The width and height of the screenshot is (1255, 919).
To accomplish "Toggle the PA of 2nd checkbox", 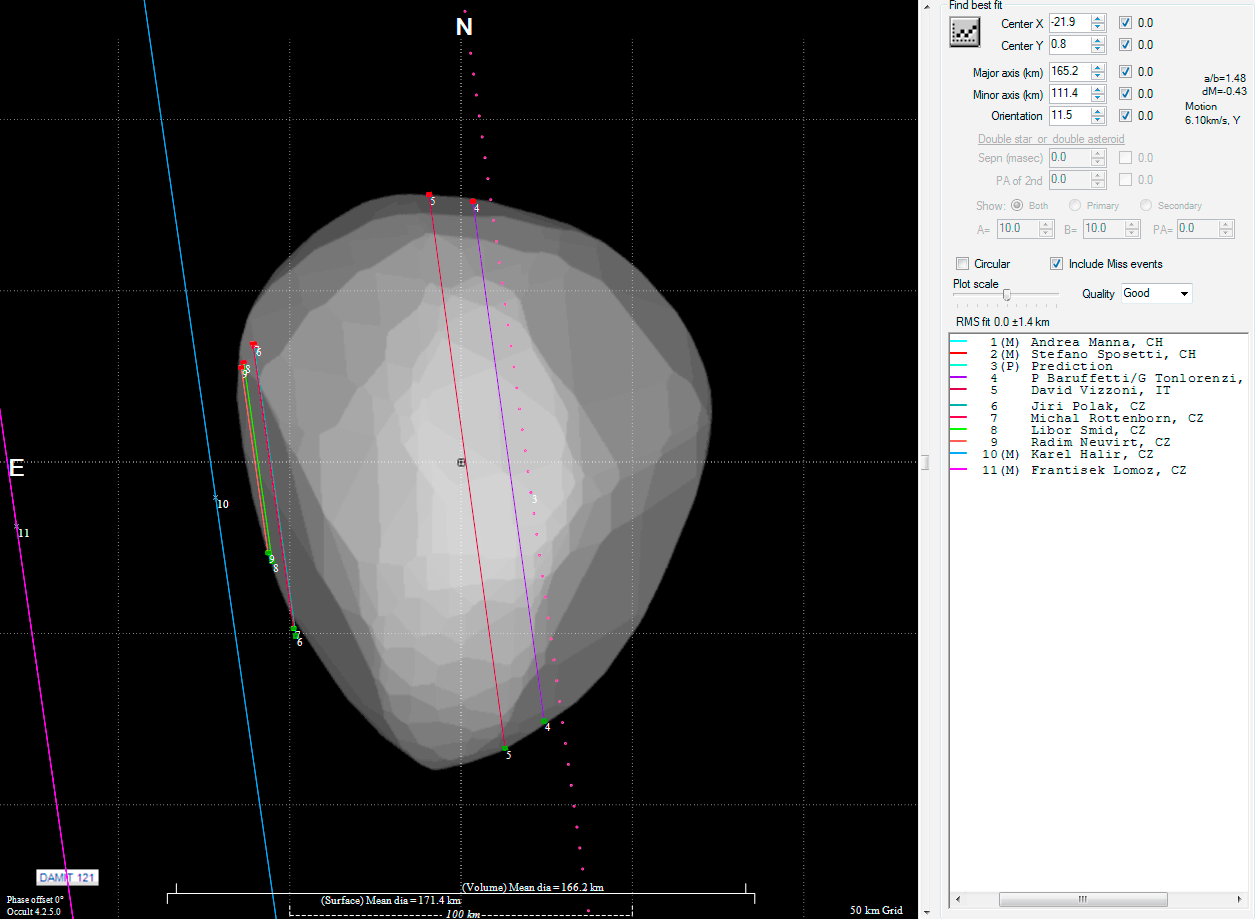I will click(1126, 180).
